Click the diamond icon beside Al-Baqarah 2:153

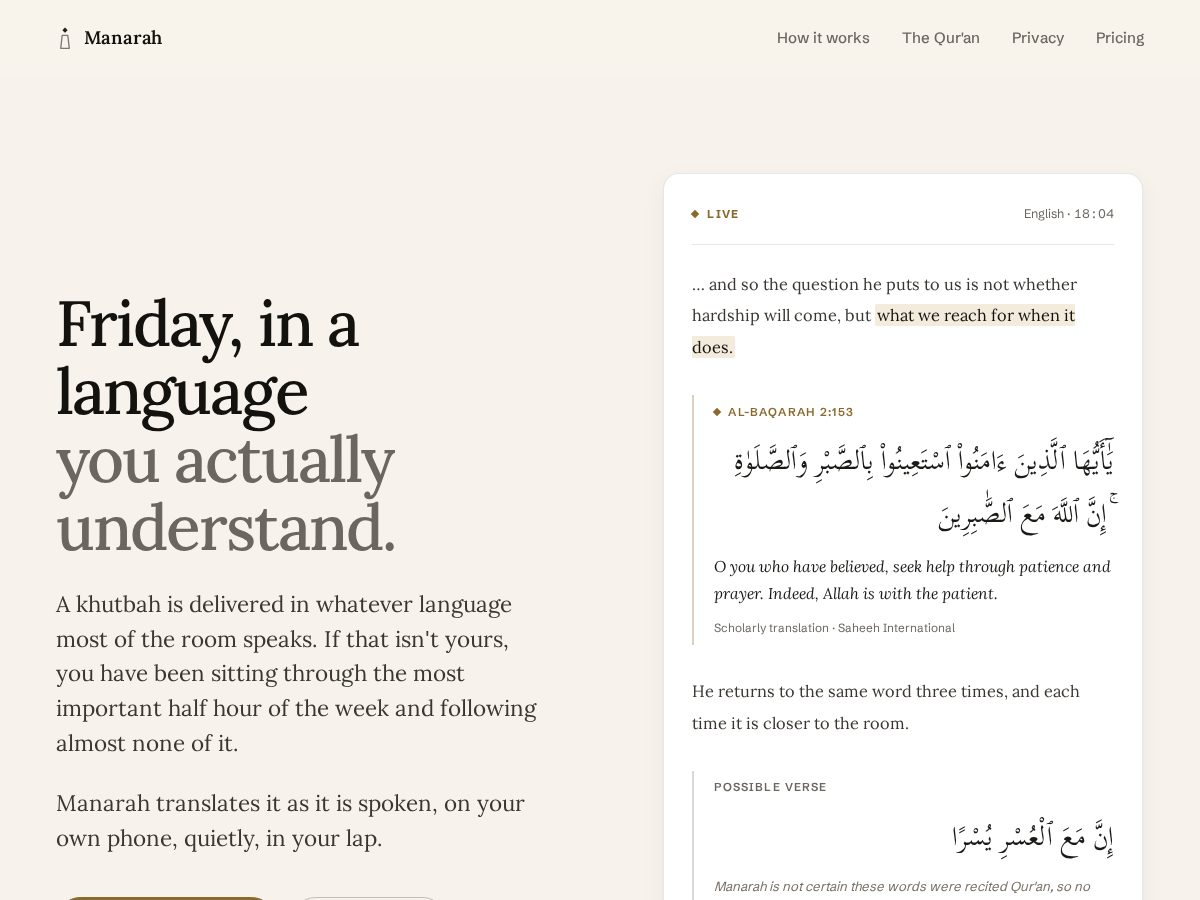point(717,412)
